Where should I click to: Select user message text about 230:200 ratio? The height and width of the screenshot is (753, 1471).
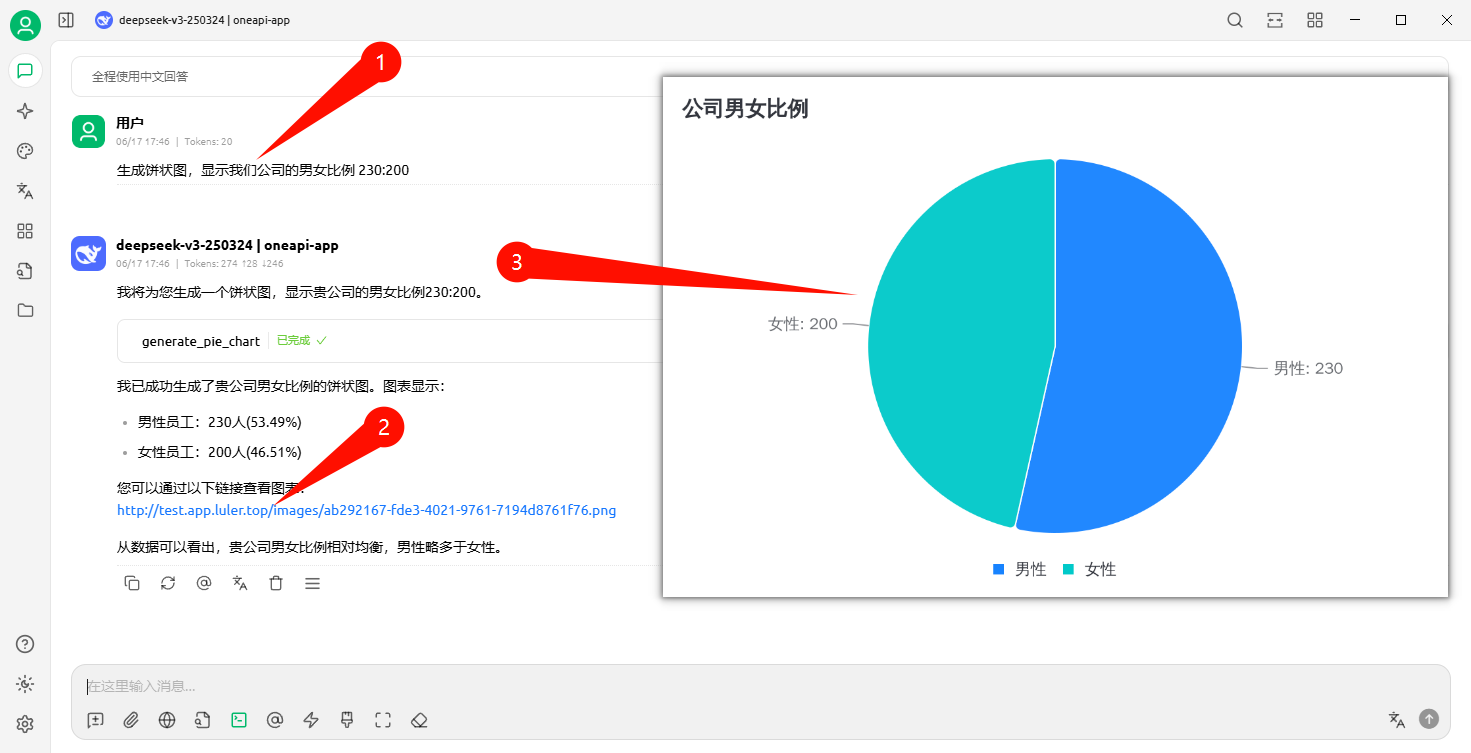(x=263, y=170)
